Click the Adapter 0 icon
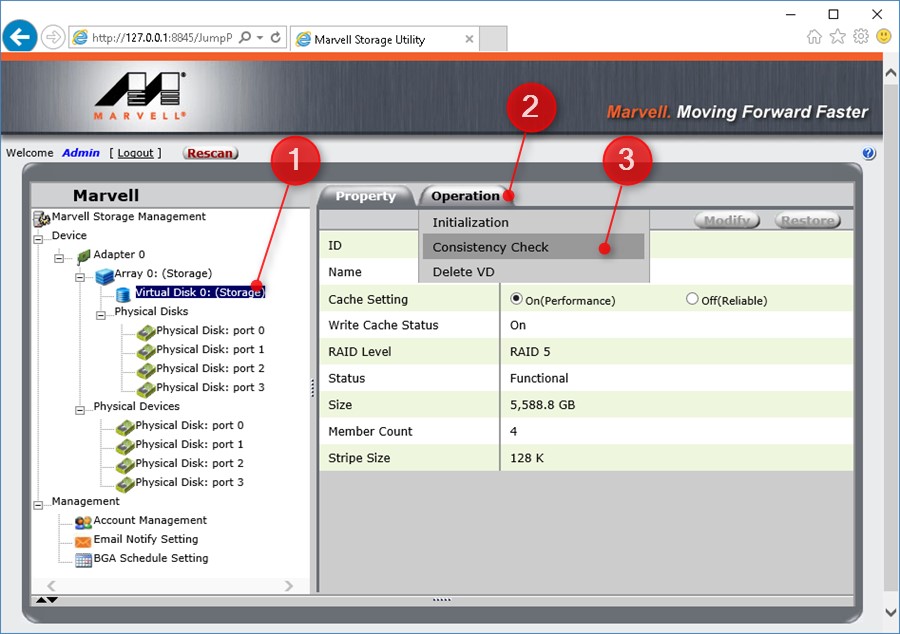Viewport: 900px width, 634px height. click(81, 255)
